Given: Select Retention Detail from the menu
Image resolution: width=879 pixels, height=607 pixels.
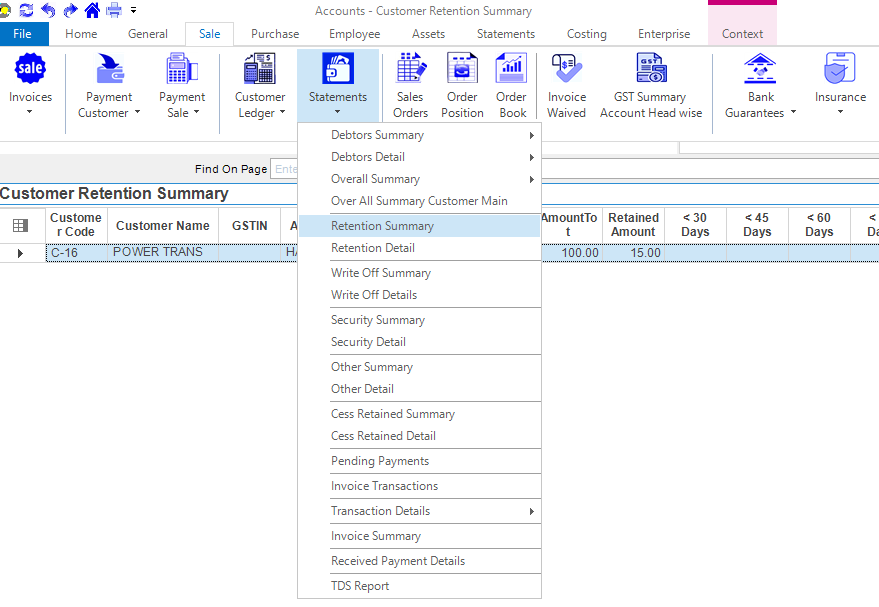Looking at the screenshot, I should (x=373, y=248).
